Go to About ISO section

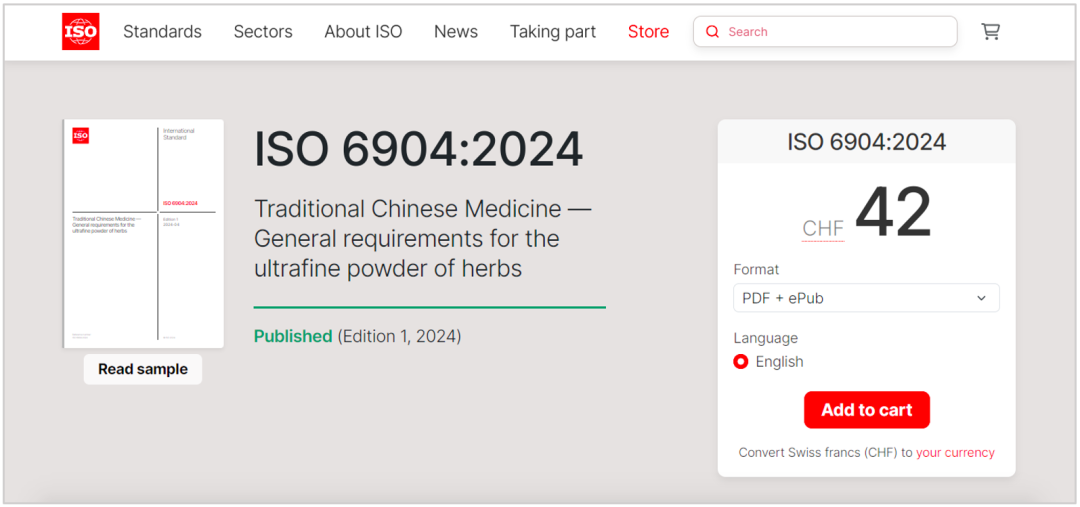363,32
